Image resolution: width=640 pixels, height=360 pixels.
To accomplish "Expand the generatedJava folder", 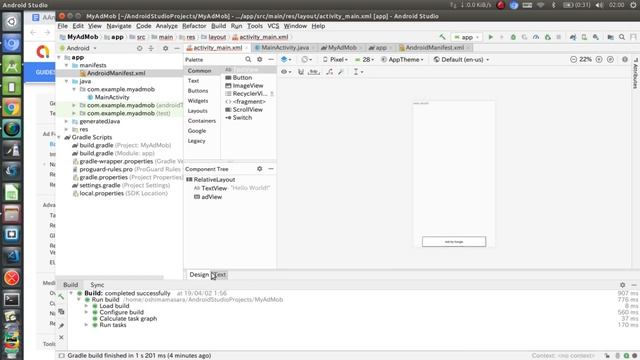I will coord(67,121).
